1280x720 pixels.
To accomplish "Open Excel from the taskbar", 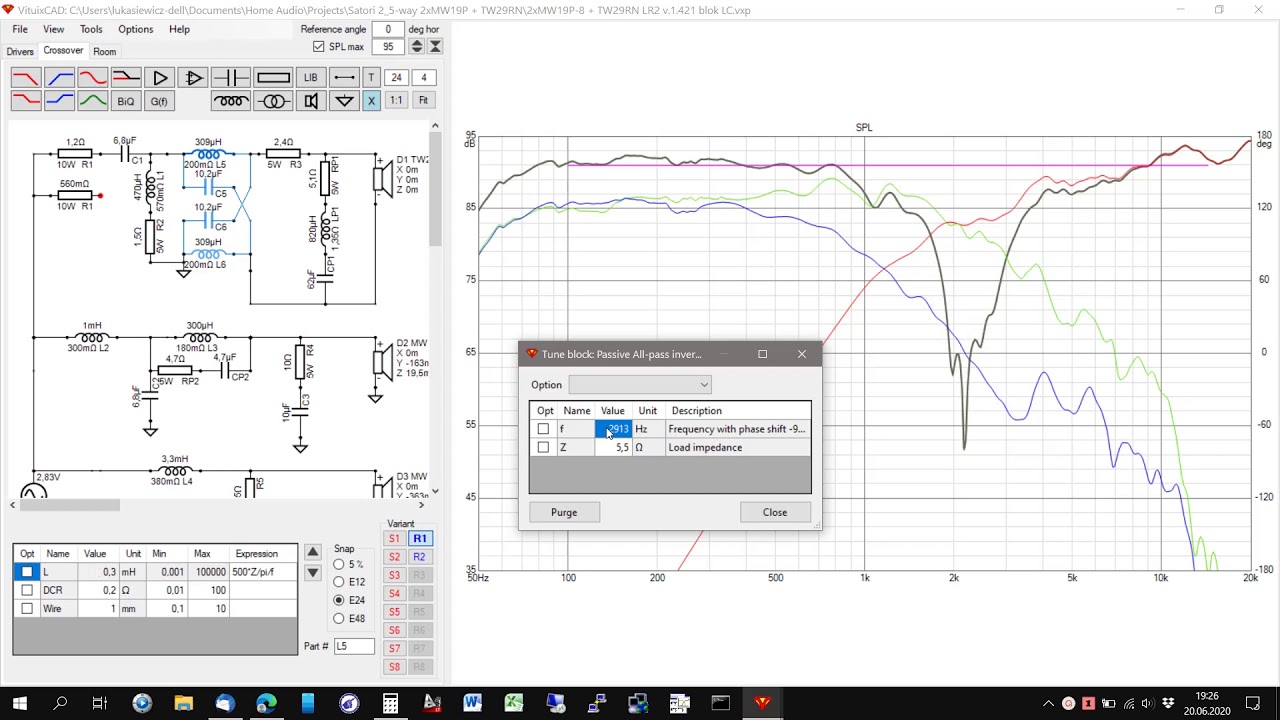I will (x=513, y=703).
